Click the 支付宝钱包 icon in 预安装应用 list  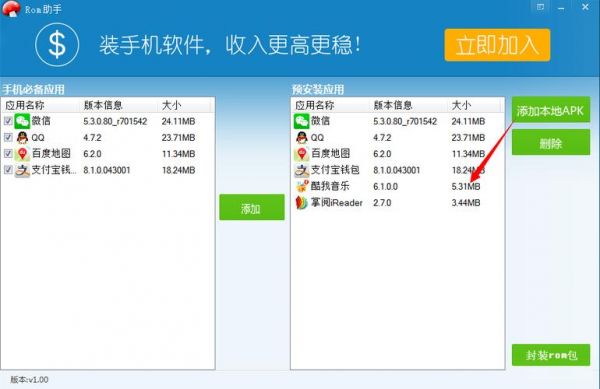click(302, 170)
